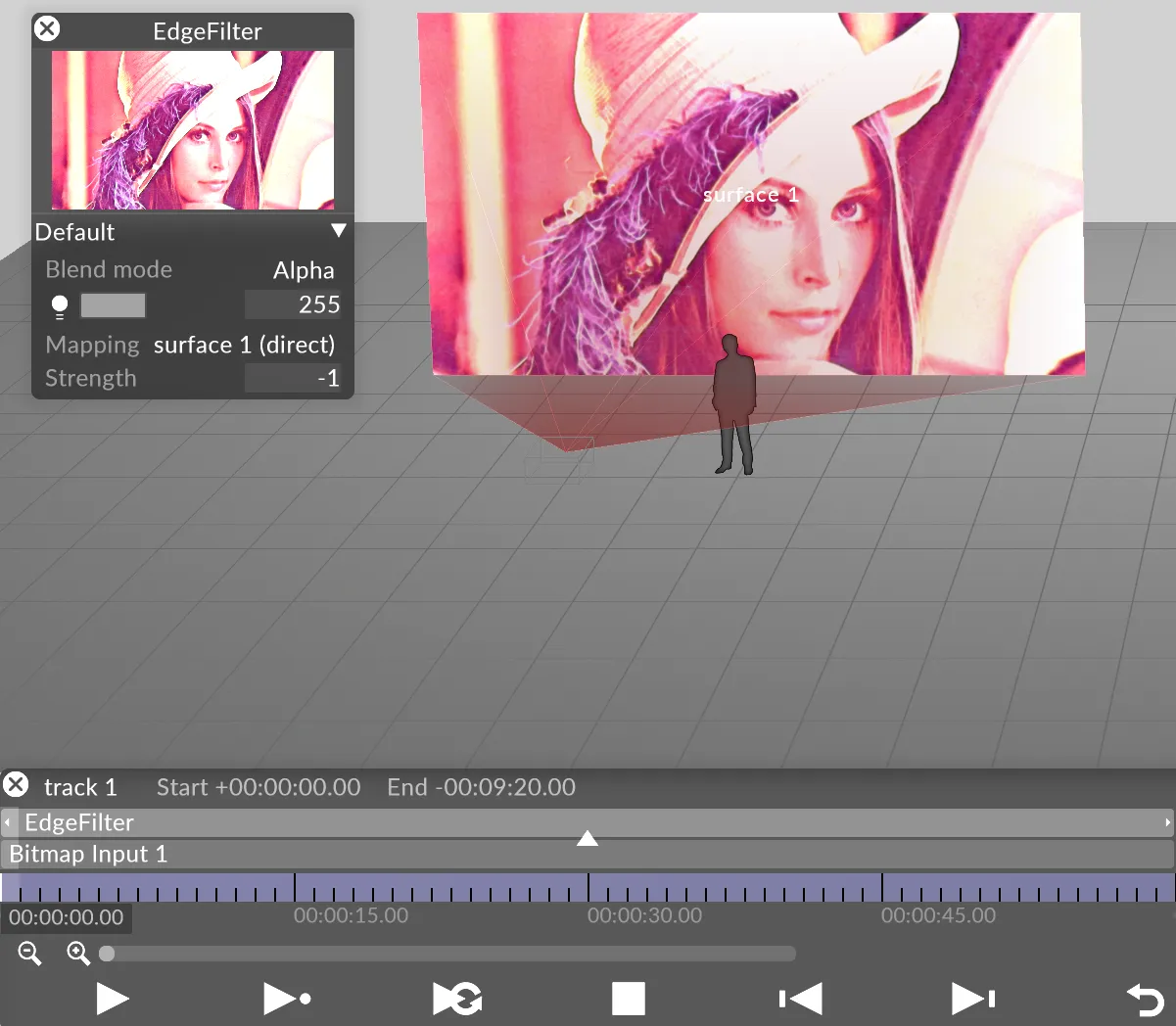Image resolution: width=1176 pixels, height=1026 pixels.
Task: Click the play-to-next-section button
Action: [287, 999]
